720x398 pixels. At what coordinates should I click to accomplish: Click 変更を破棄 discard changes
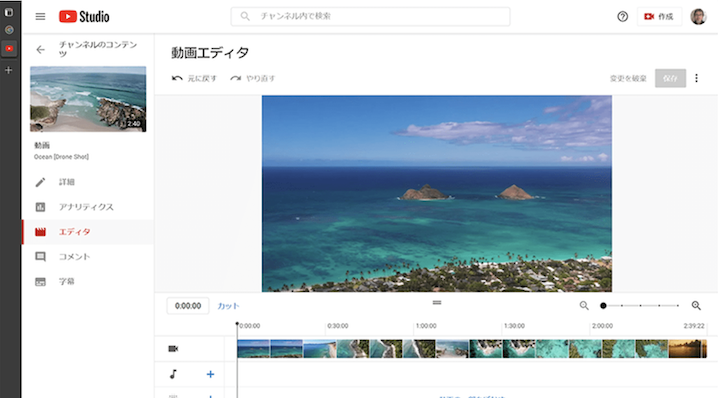pos(628,78)
